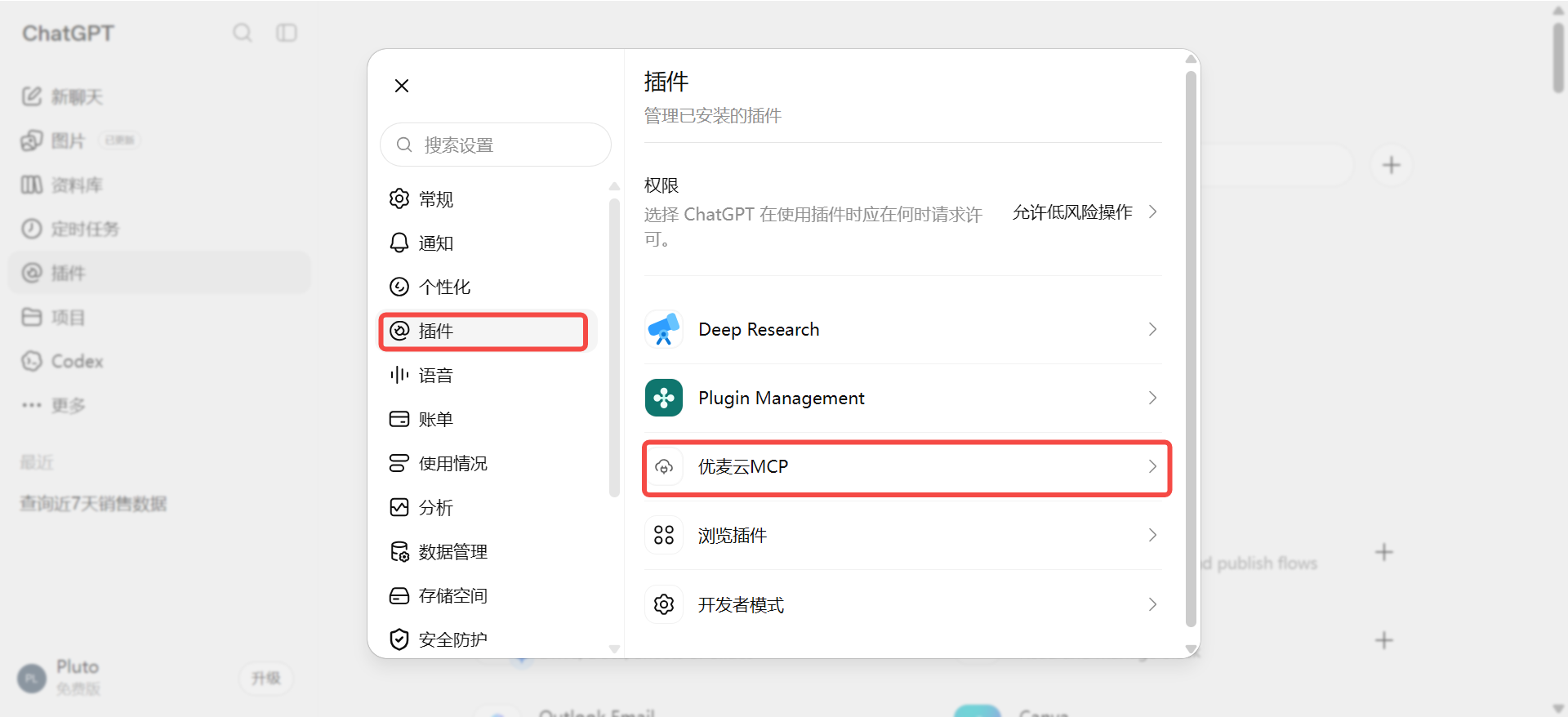Click the Codex icon in sidebar
The height and width of the screenshot is (717, 1568).
tap(31, 361)
